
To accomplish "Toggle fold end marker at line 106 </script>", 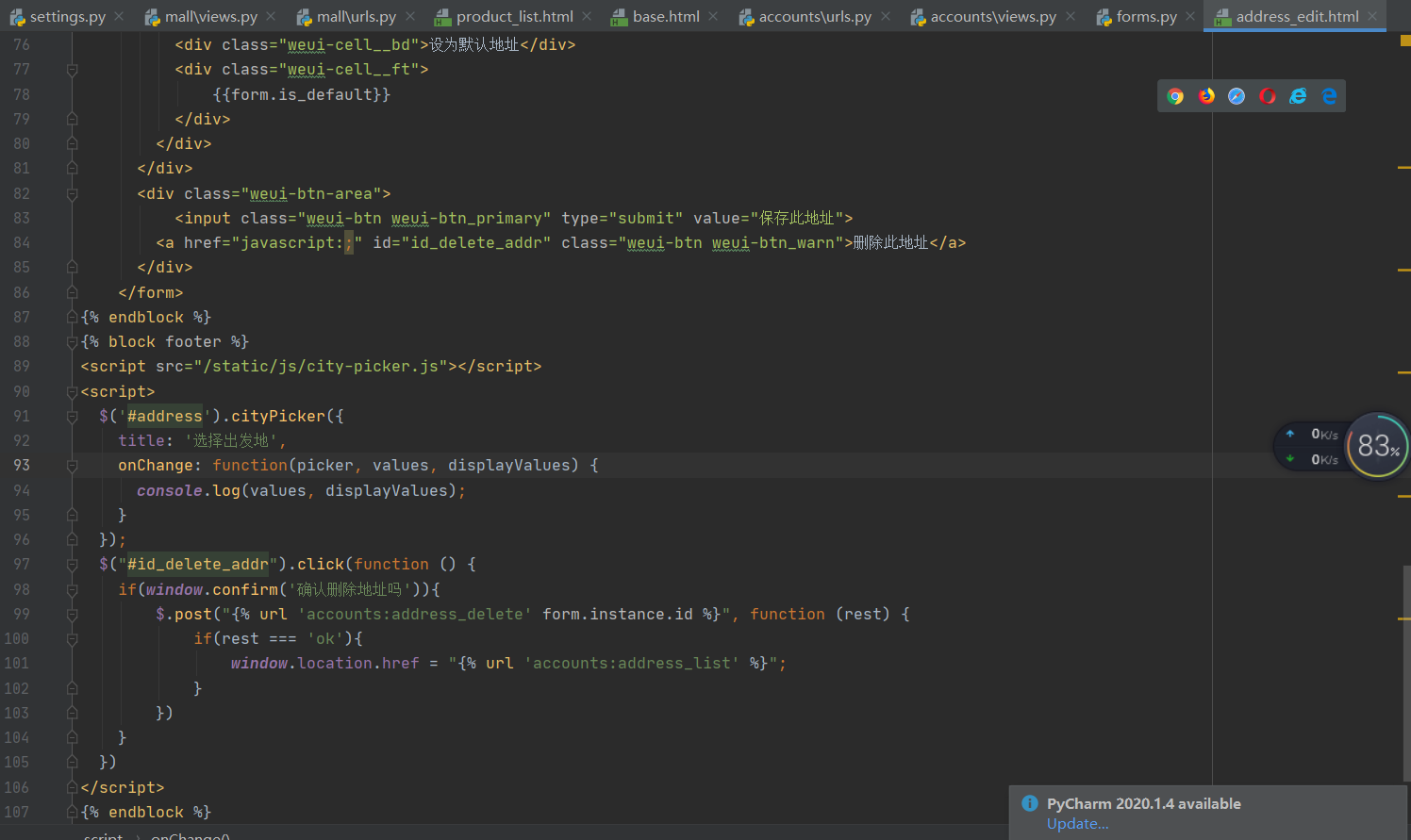I will point(72,787).
